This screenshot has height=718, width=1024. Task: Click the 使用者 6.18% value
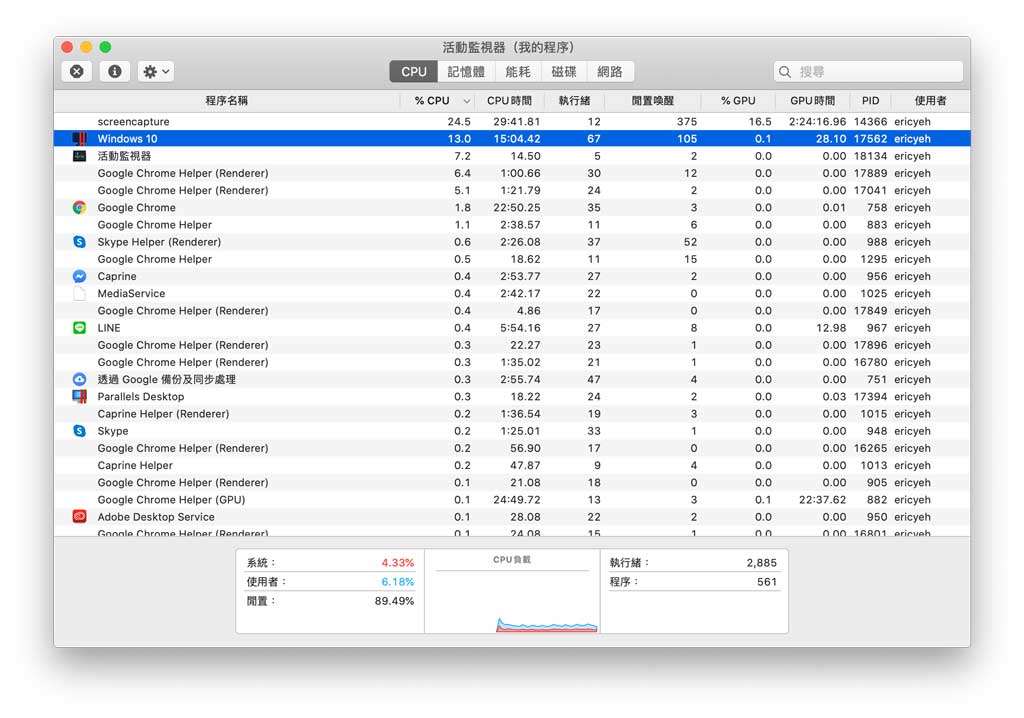tap(398, 581)
